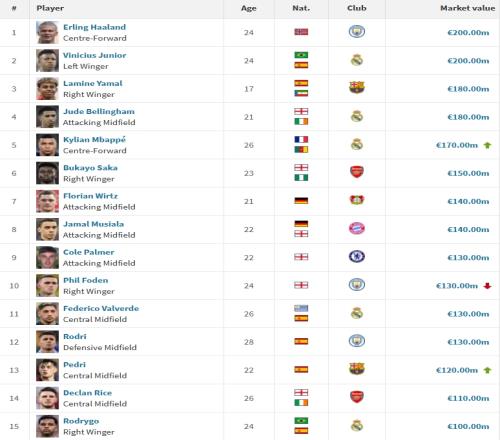
Task: Click the Arsenal crest in Bukayo Saka's row
Action: [x=357, y=172]
